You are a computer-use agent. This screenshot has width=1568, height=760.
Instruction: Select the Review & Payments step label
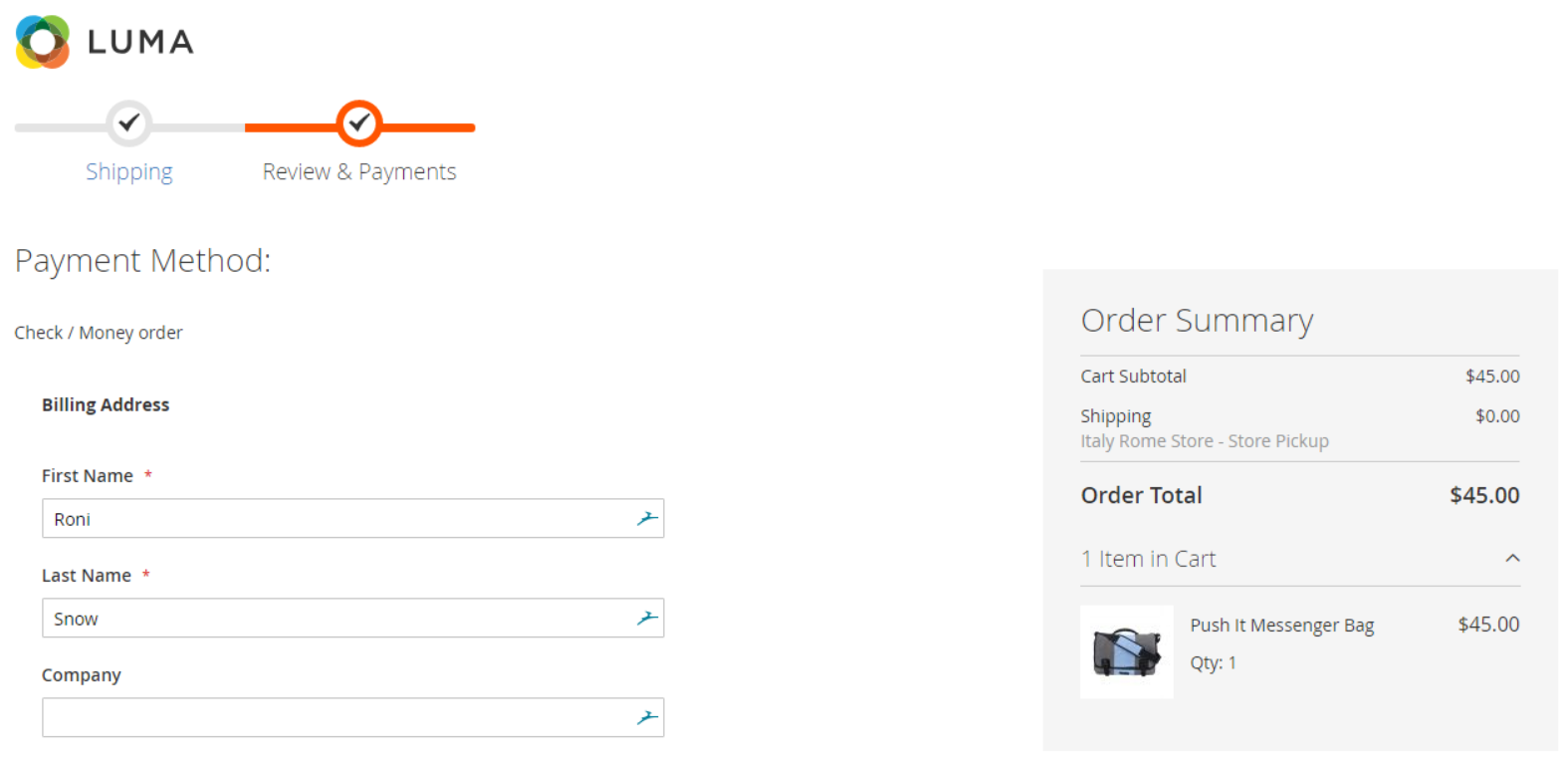click(359, 171)
